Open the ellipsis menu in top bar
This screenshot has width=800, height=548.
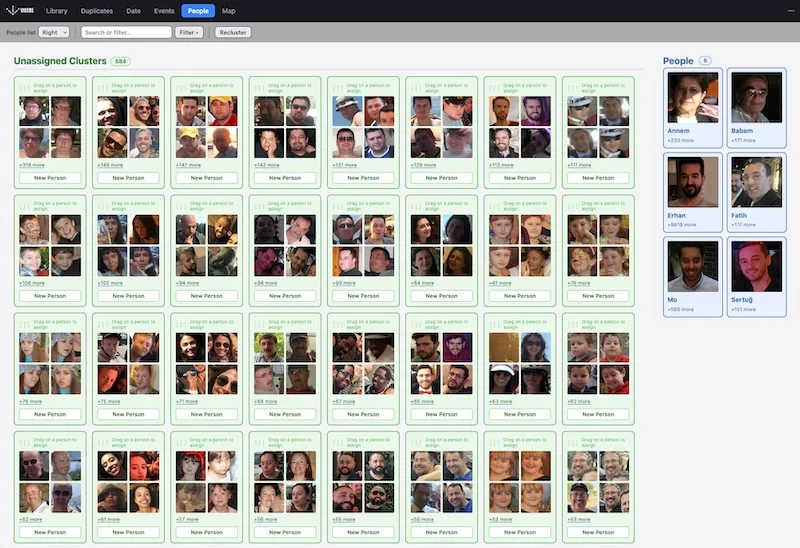[790, 11]
